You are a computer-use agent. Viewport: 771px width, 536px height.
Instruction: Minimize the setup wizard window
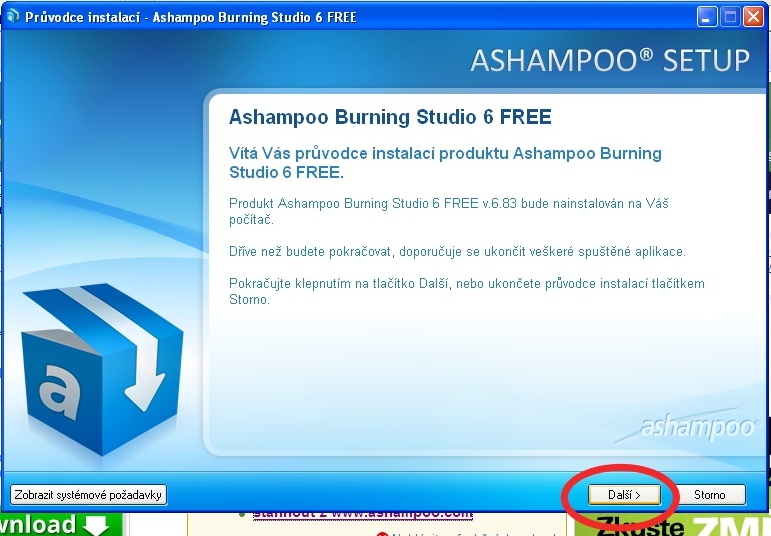pos(707,17)
